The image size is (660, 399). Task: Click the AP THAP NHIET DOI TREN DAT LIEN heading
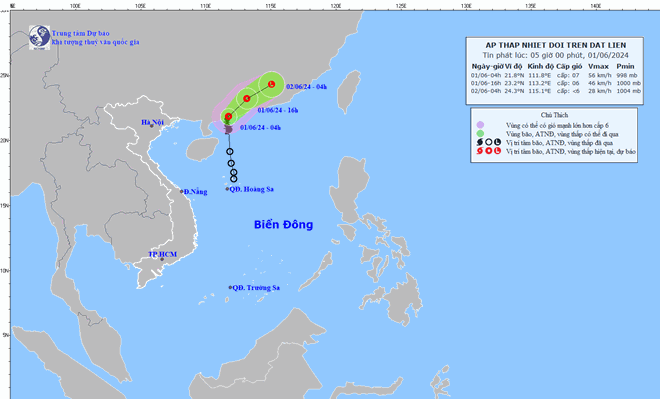click(556, 45)
